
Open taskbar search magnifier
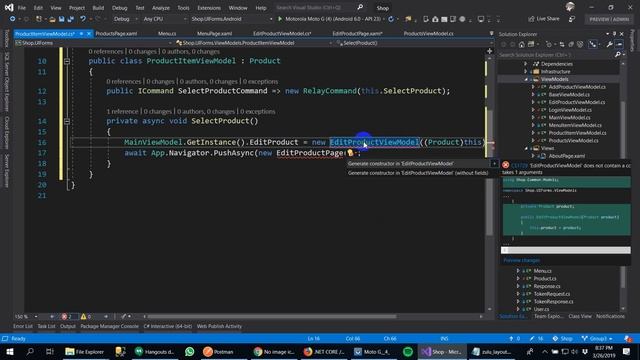click(x=30, y=351)
